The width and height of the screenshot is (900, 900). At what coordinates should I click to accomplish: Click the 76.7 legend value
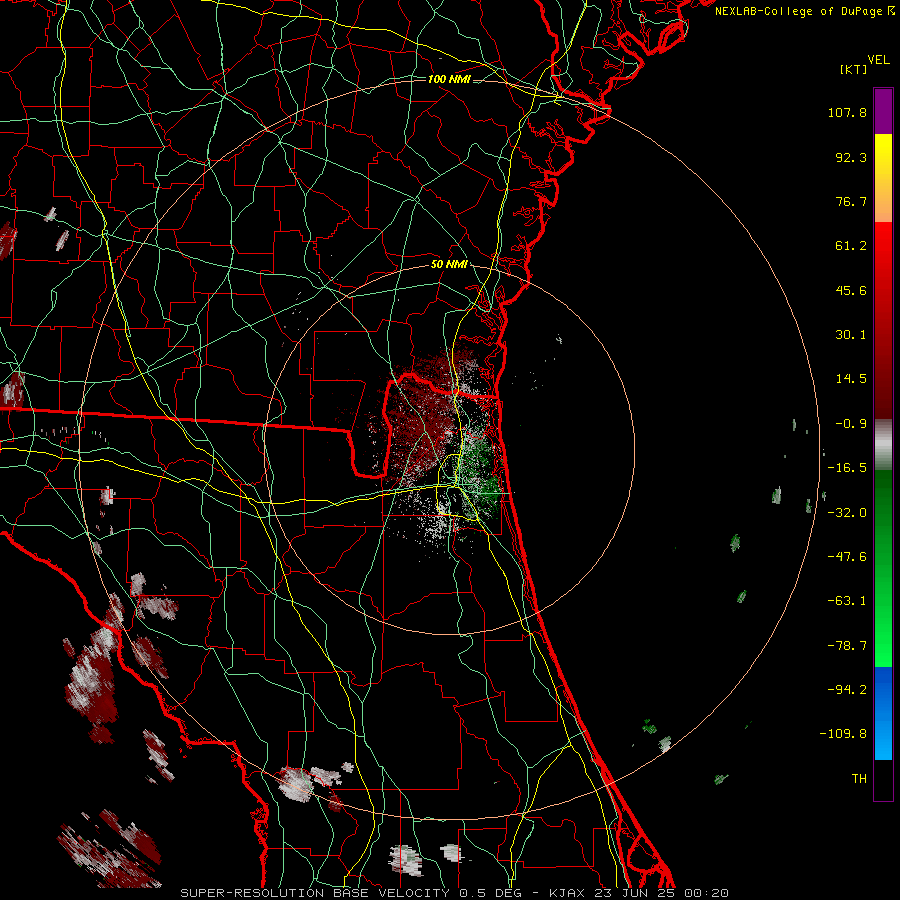[851, 201]
